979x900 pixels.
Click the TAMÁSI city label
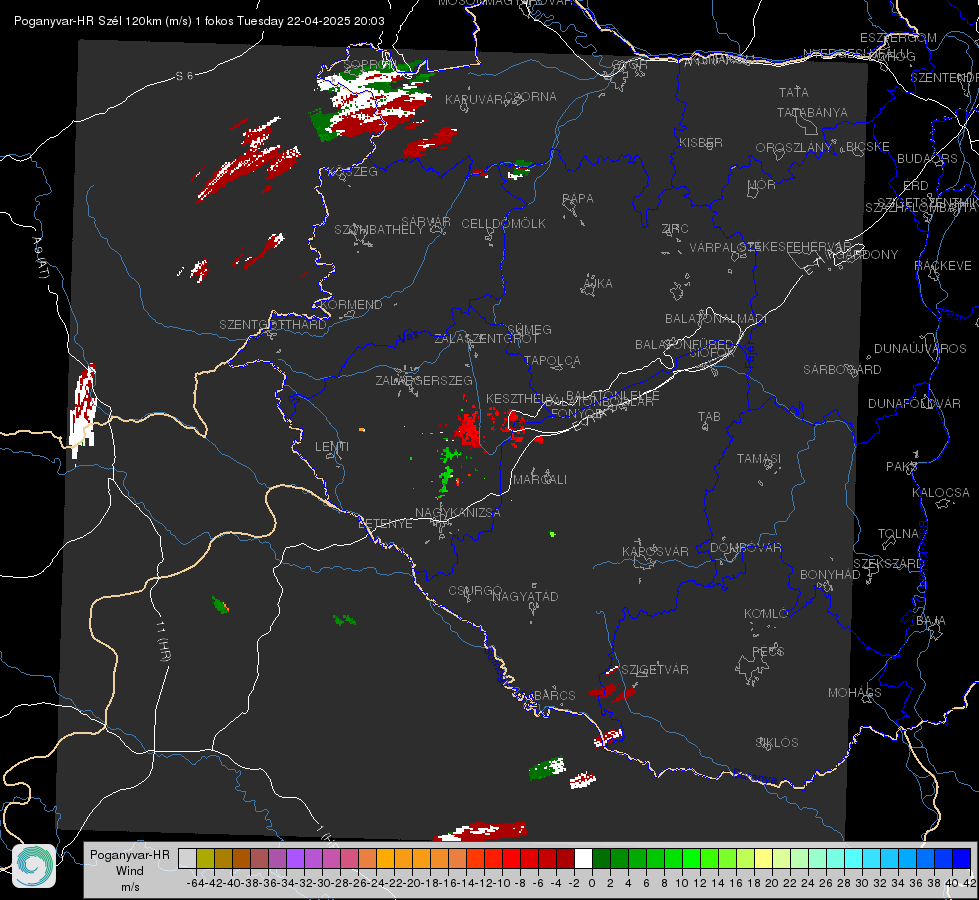coord(759,459)
